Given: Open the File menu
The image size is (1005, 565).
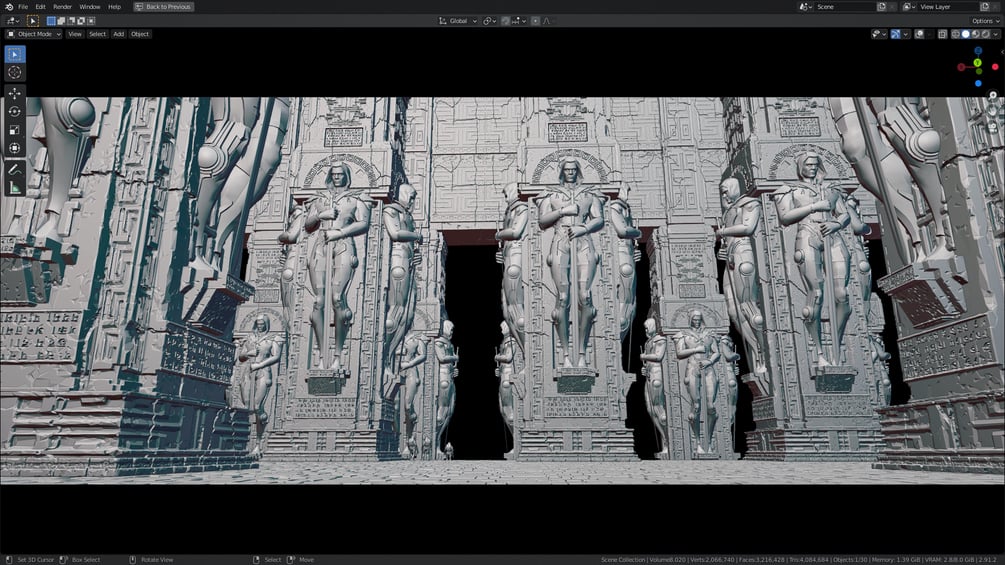Looking at the screenshot, I should (x=23, y=6).
